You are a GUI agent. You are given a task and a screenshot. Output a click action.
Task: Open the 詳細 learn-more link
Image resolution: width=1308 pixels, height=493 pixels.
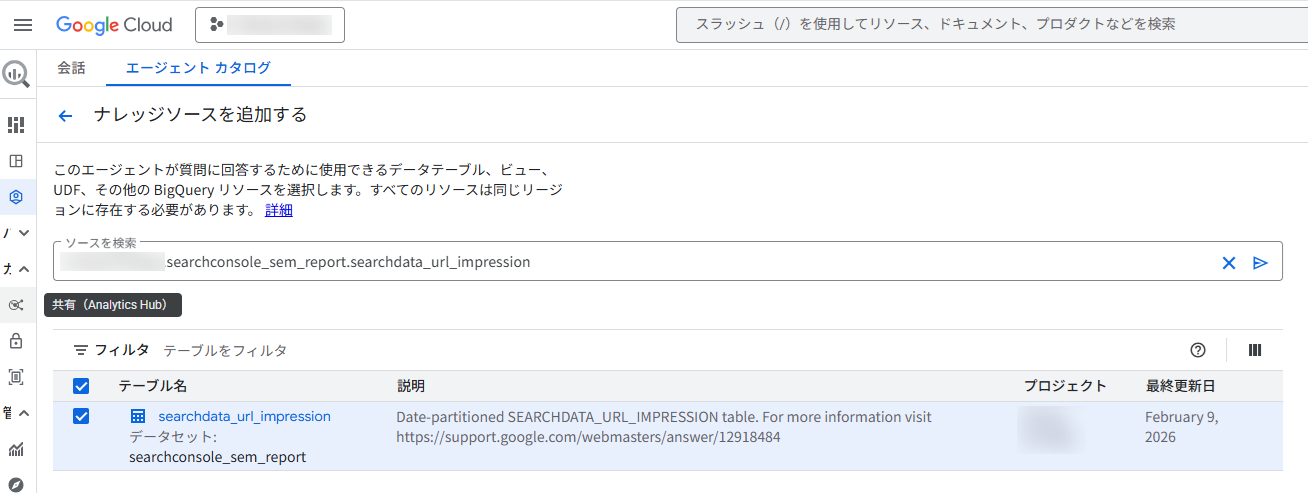click(279, 210)
